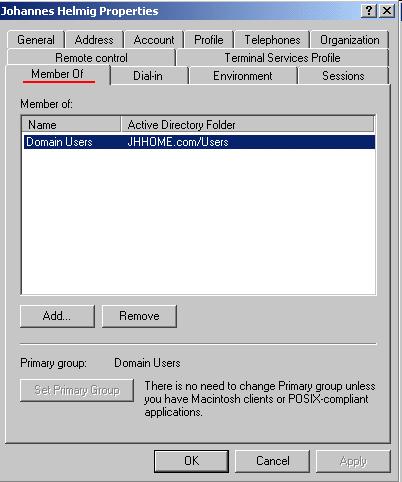402x482 pixels.
Task: Click the disabled Set Primary Group button
Action: click(x=77, y=390)
